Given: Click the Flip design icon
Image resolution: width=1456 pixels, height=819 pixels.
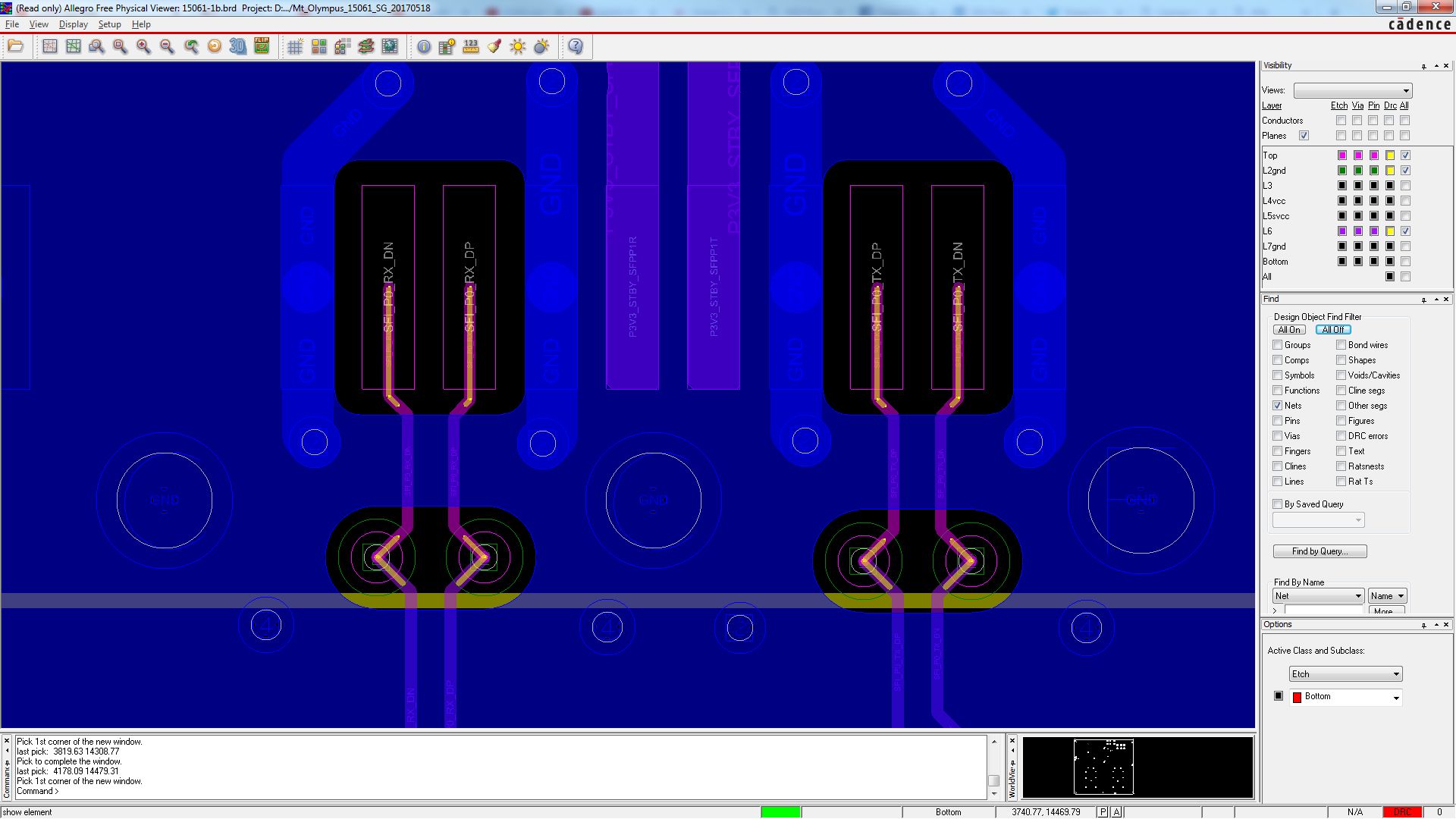Looking at the screenshot, I should [262, 47].
